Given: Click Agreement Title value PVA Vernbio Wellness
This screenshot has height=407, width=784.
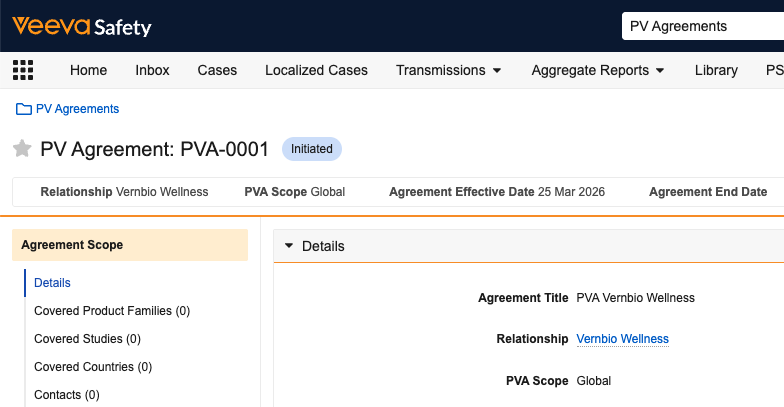Looking at the screenshot, I should 636,298.
